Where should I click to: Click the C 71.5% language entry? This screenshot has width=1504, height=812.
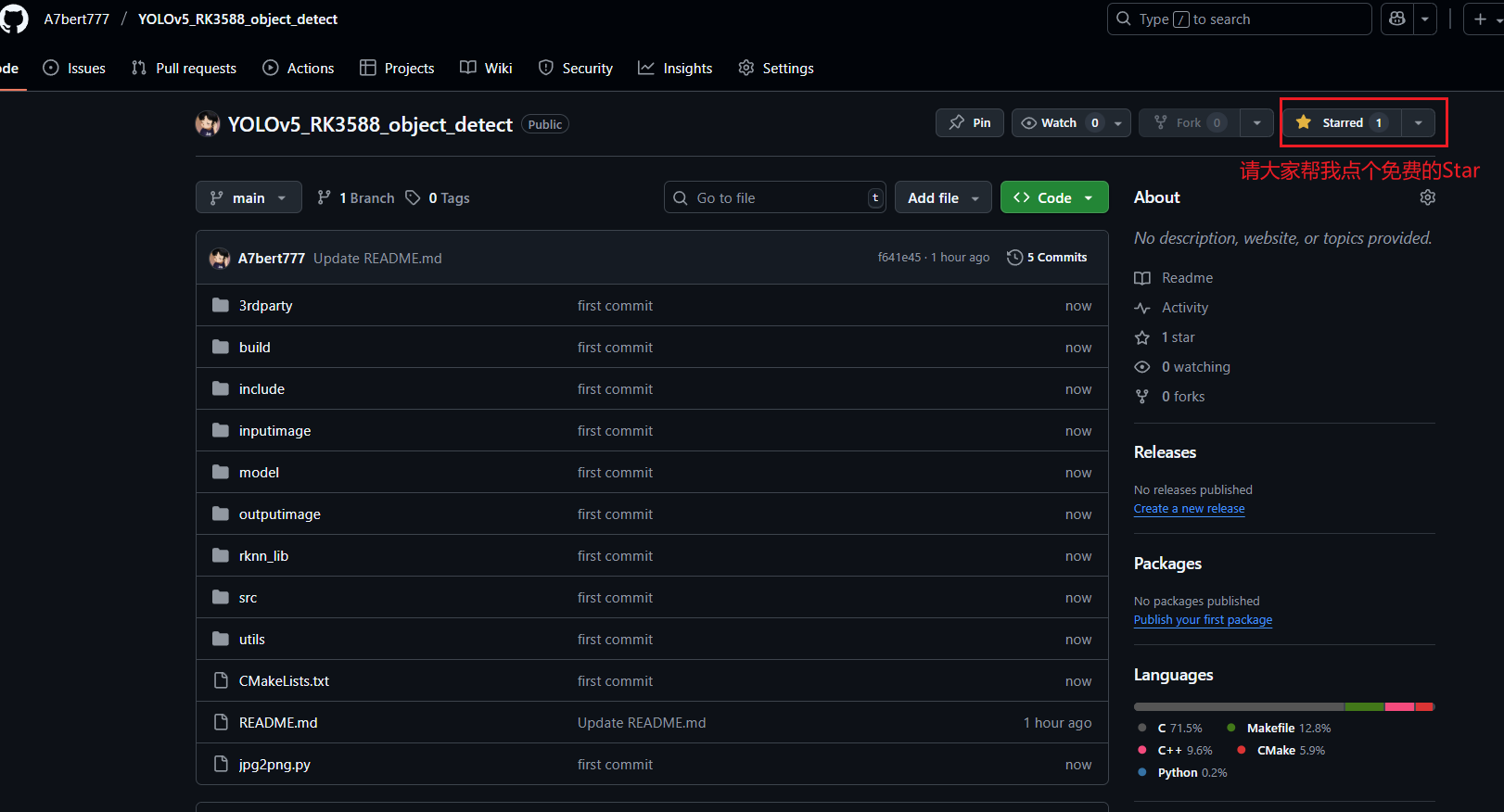tap(1171, 728)
